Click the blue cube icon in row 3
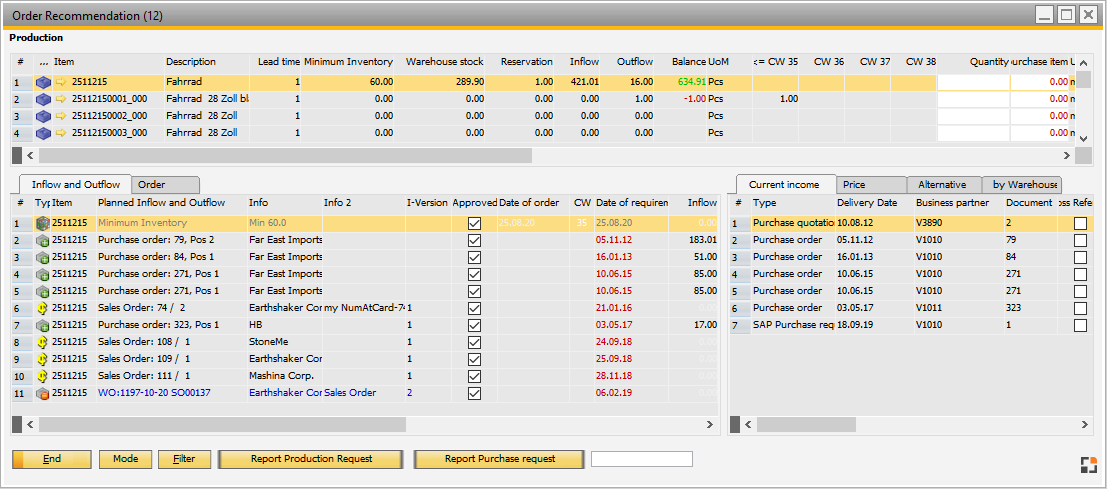1107x490 pixels. [43, 116]
